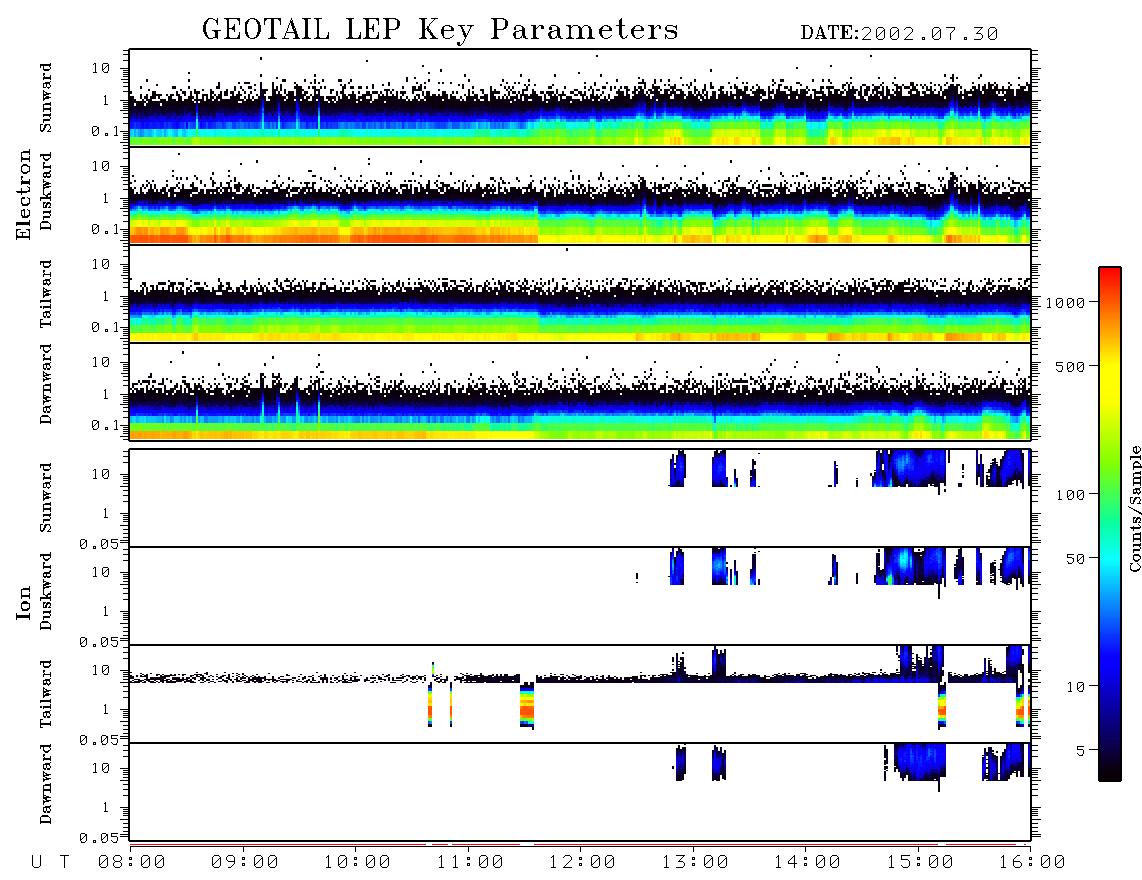Click the "Counts/Sample" colorbar label
1142x880 pixels.
1134,508
